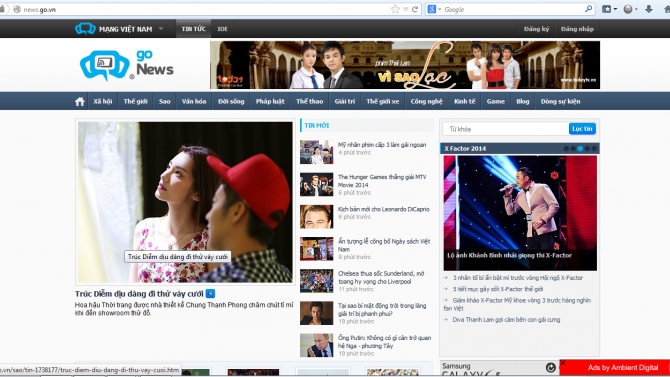Open the Dòng sự kiện section
670x377 pixels.
(561, 101)
